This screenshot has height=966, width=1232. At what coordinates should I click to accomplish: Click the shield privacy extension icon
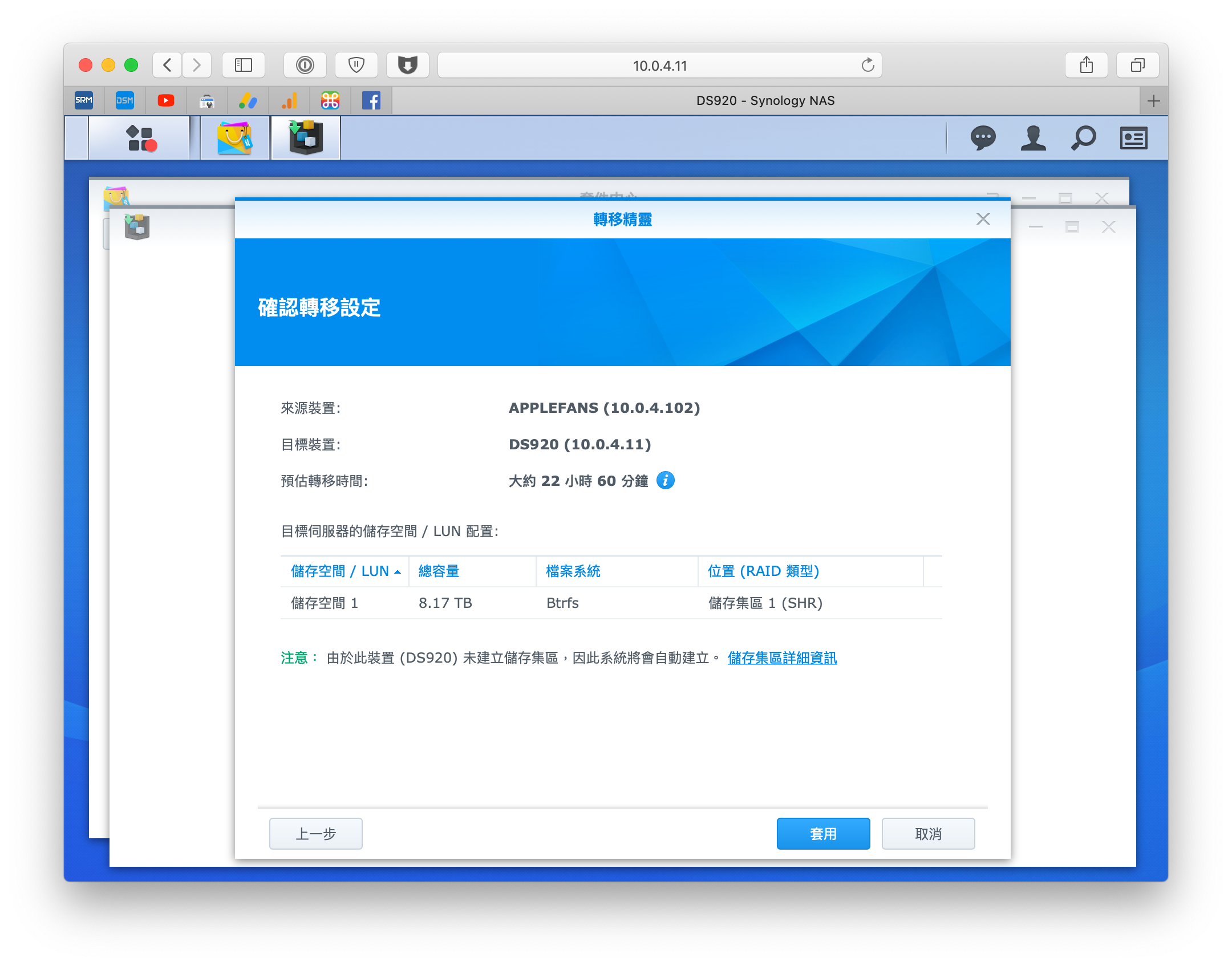pyautogui.click(x=356, y=65)
